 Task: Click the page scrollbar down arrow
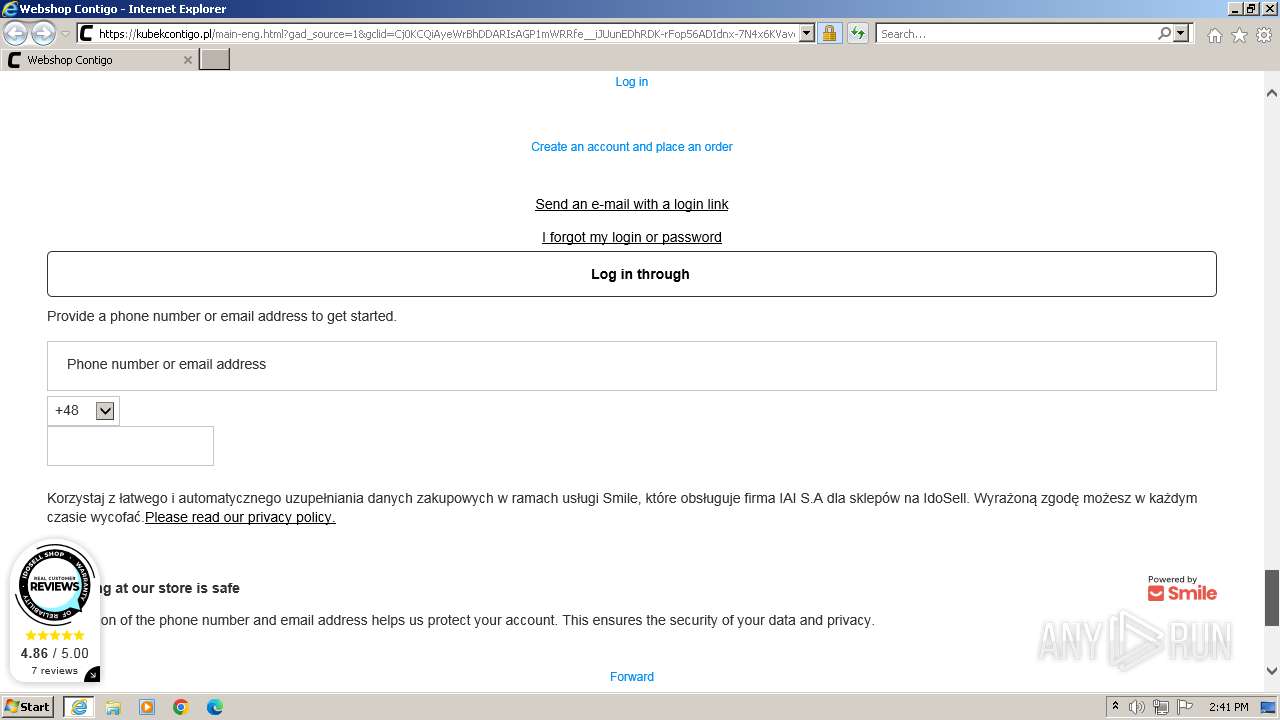(1272, 671)
